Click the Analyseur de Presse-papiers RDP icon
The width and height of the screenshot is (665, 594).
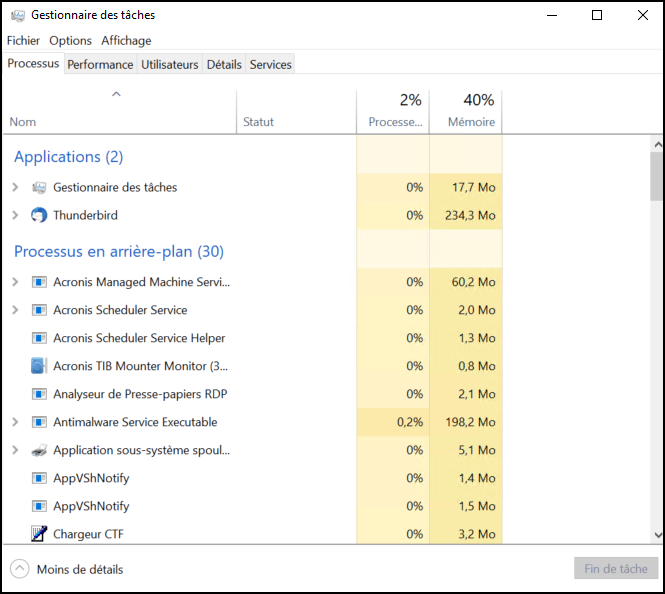point(39,394)
